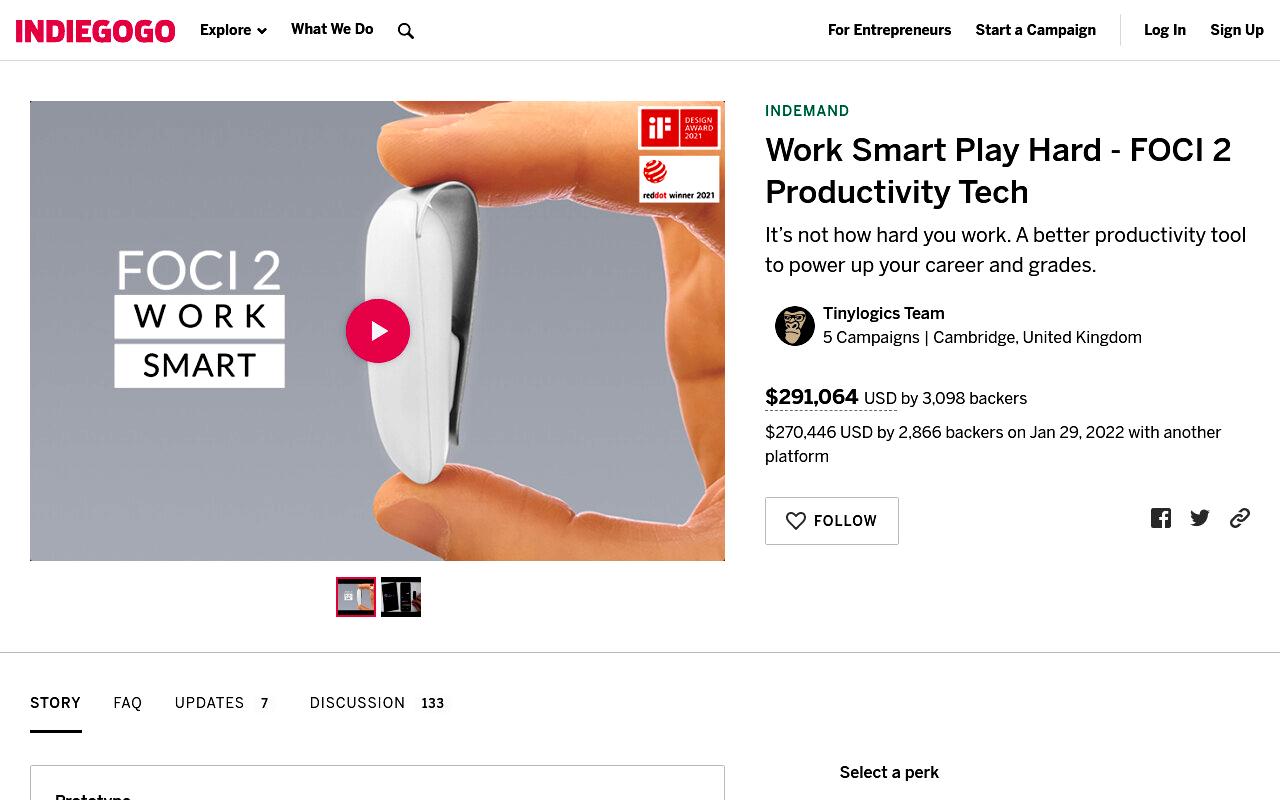View the Discussion tab

pyautogui.click(x=378, y=703)
